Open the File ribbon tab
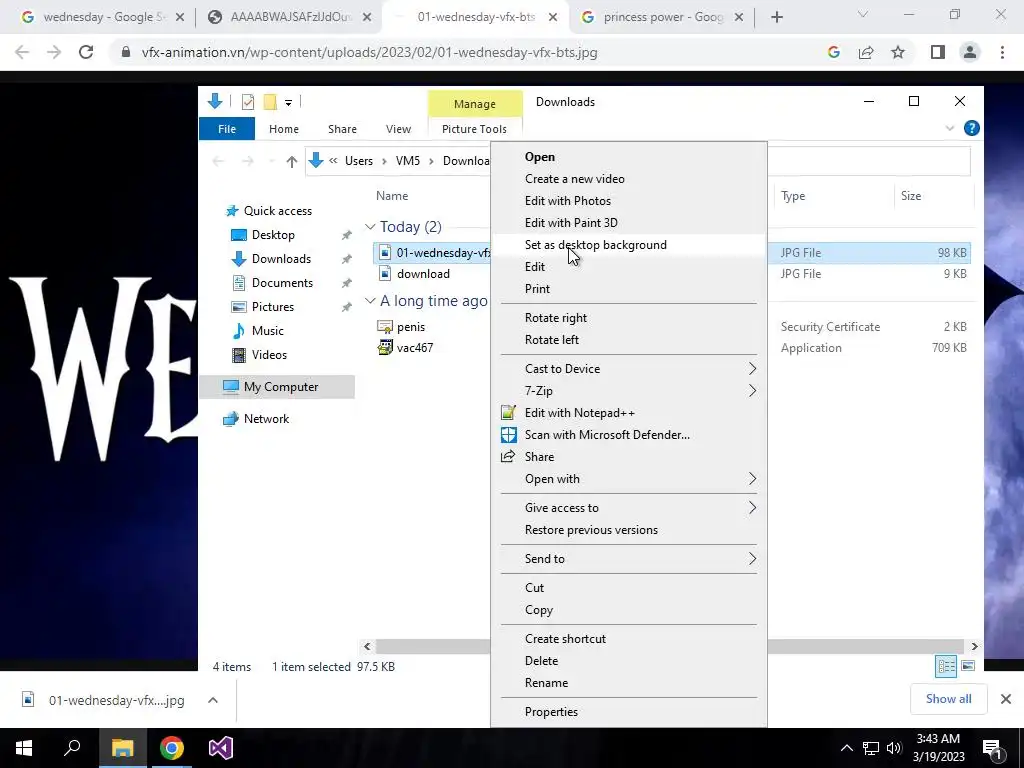 point(227,129)
